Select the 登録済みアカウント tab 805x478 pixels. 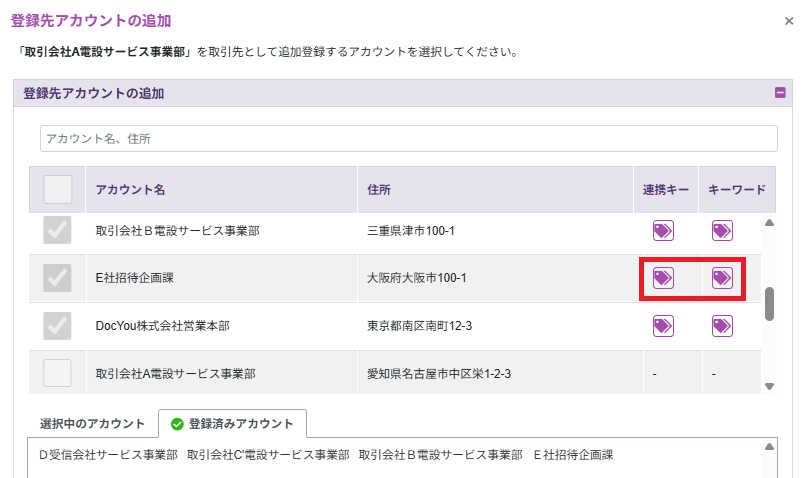click(x=232, y=423)
